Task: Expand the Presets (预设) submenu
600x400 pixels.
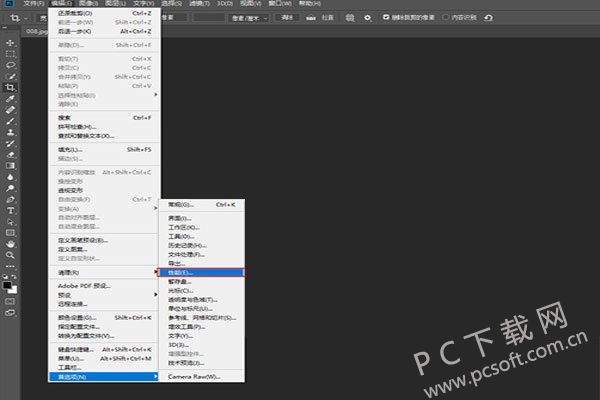Action: tap(104, 295)
